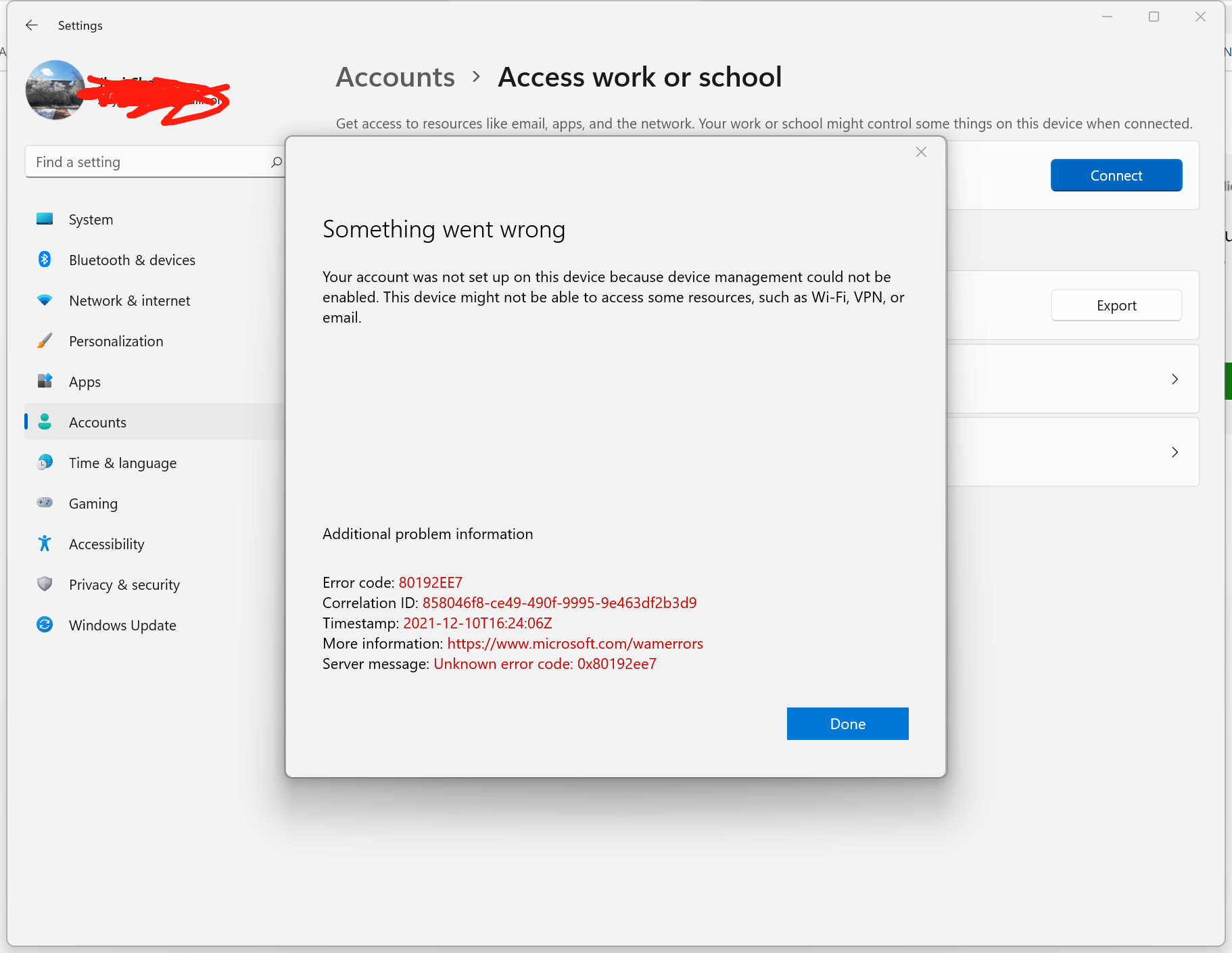Image resolution: width=1232 pixels, height=953 pixels.
Task: Click the user profile picture
Action: pyautogui.click(x=55, y=90)
